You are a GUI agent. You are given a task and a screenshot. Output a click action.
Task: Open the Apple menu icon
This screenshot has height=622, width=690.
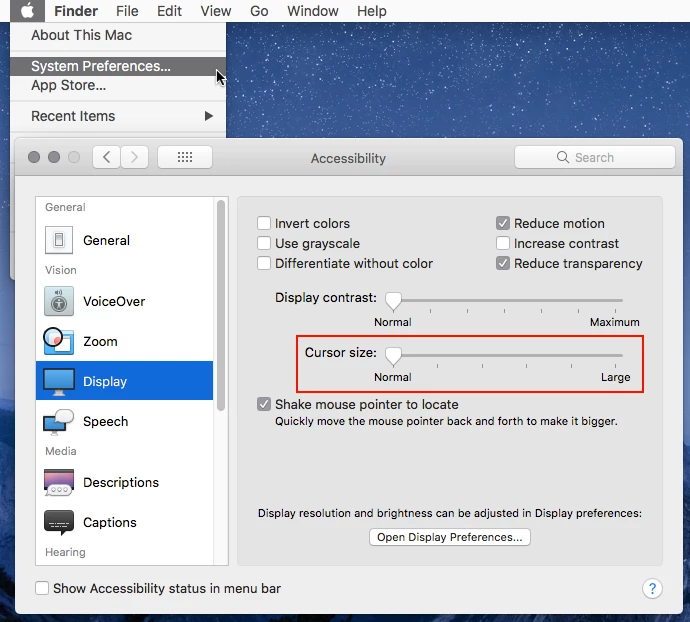[x=27, y=11]
